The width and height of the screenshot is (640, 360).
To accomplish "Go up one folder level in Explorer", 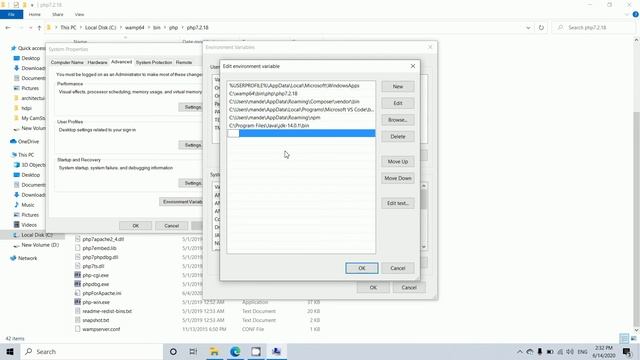I will click(39, 28).
